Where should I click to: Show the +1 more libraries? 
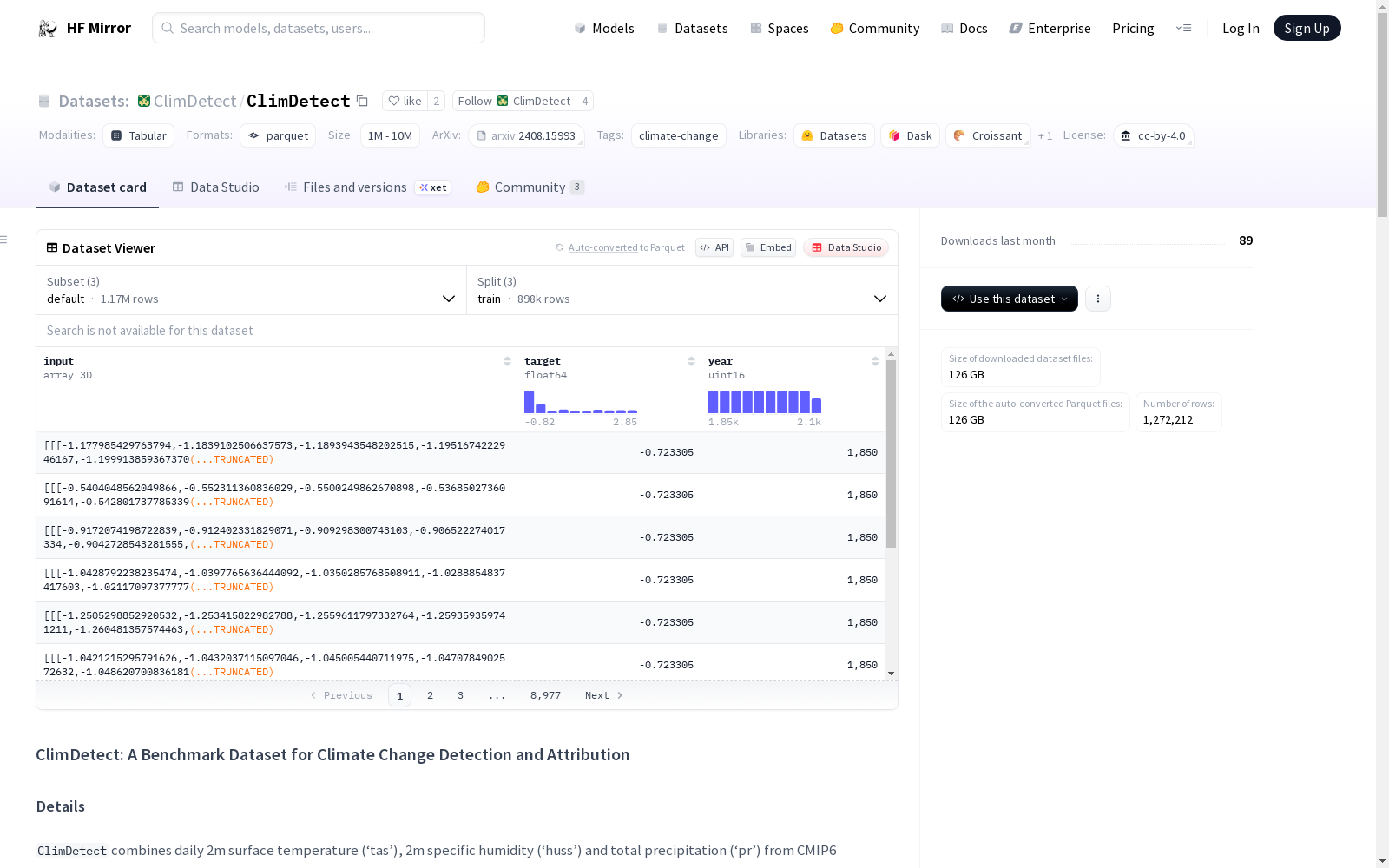coord(1045,136)
